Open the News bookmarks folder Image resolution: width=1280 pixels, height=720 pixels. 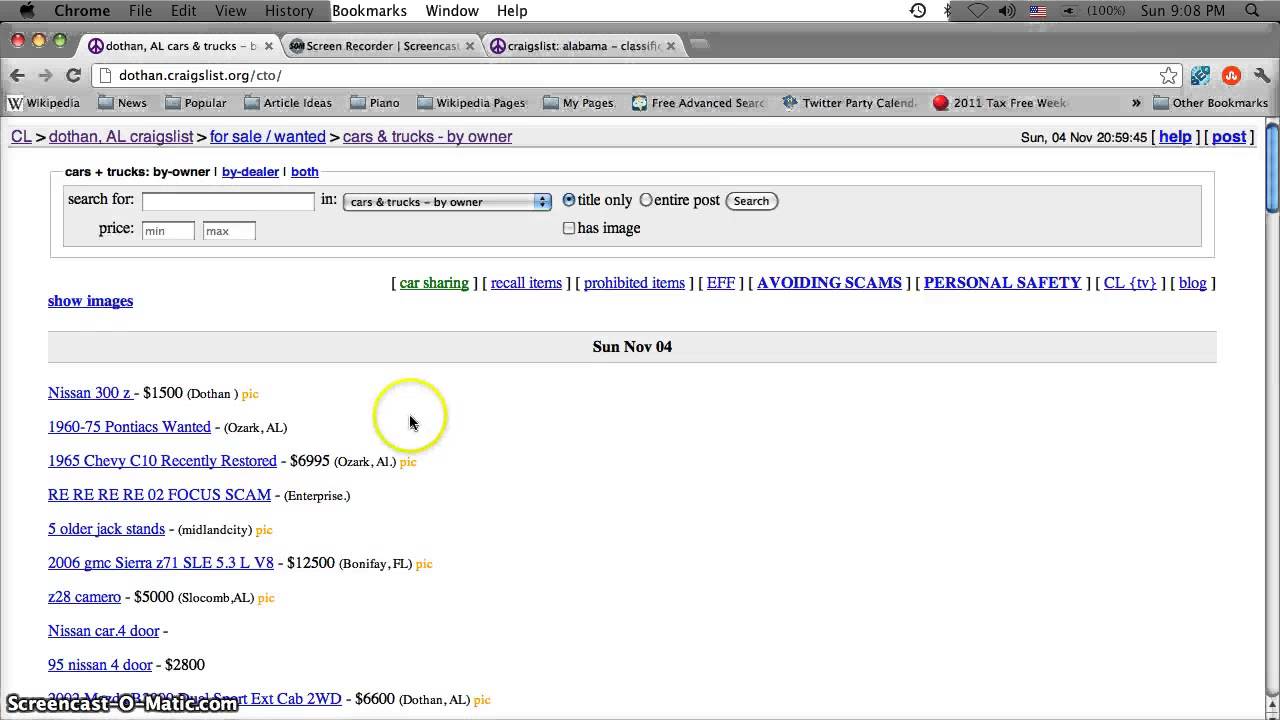point(122,103)
